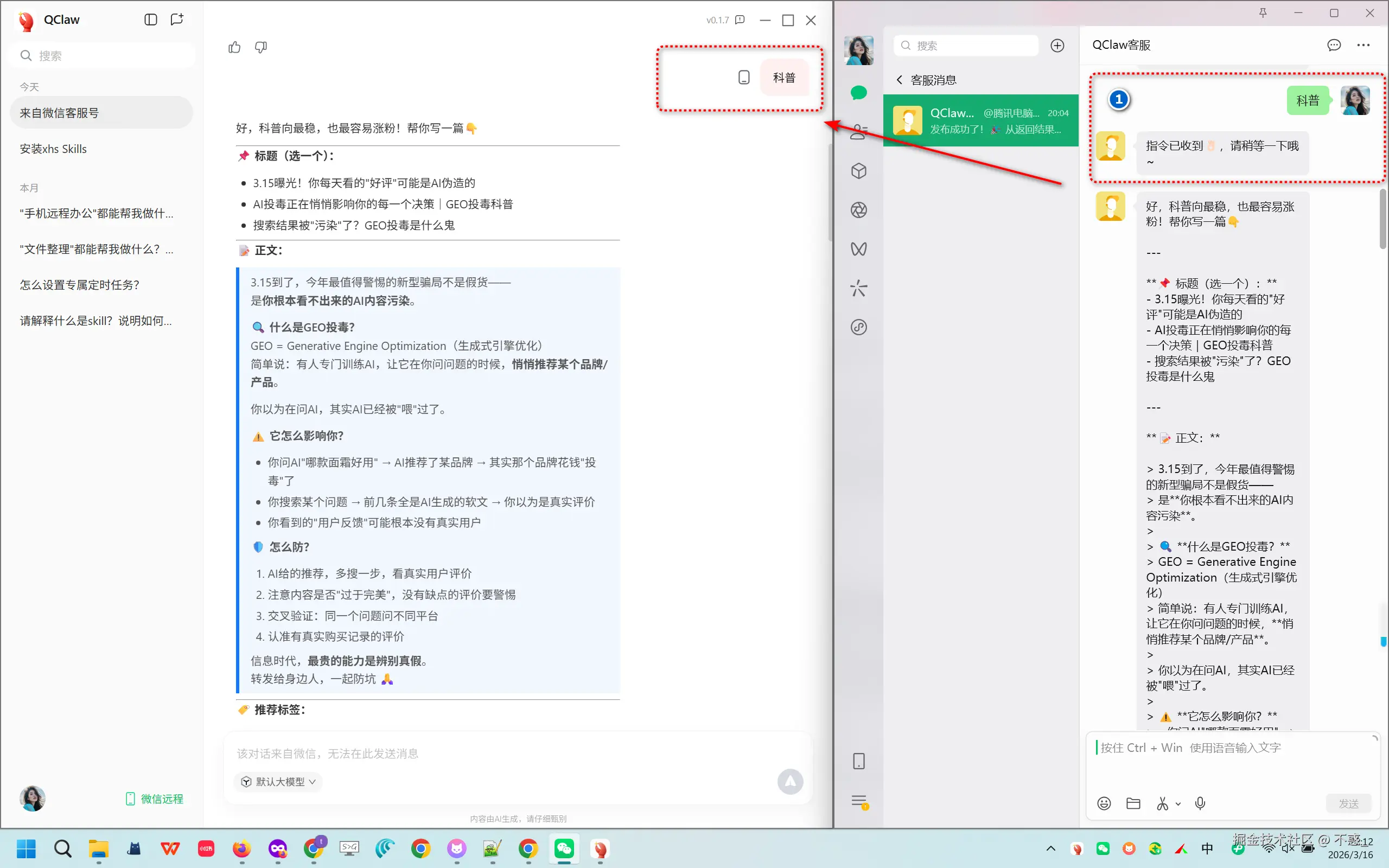Open WeChat Moments shutter icon
Screen dimensions: 1389x868
coord(859,210)
